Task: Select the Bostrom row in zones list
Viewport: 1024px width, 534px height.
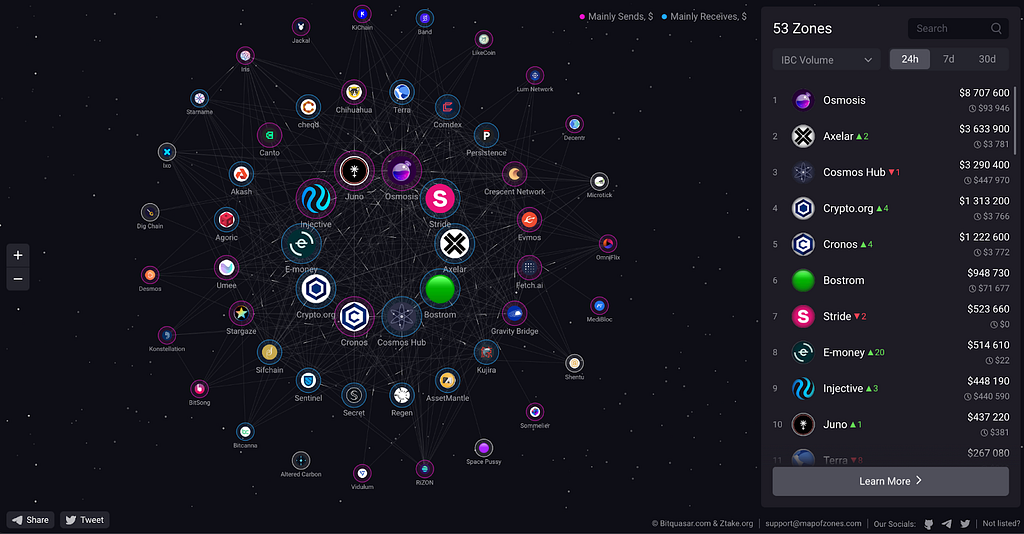Action: click(890, 280)
